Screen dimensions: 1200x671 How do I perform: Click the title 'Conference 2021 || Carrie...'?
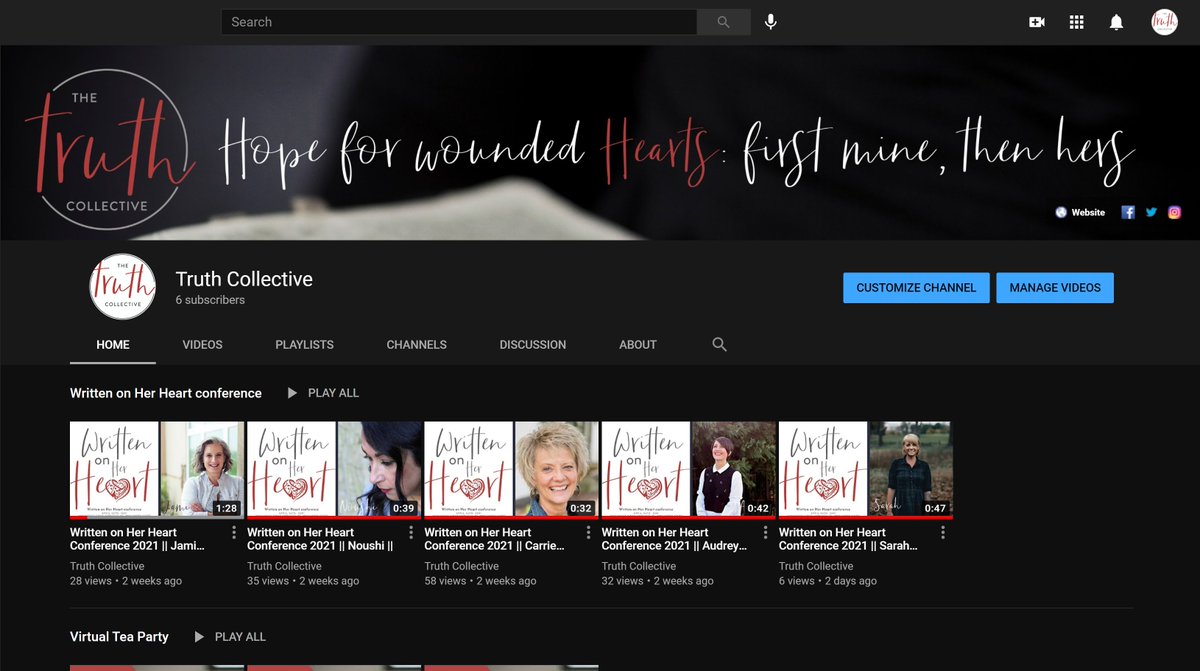click(494, 546)
